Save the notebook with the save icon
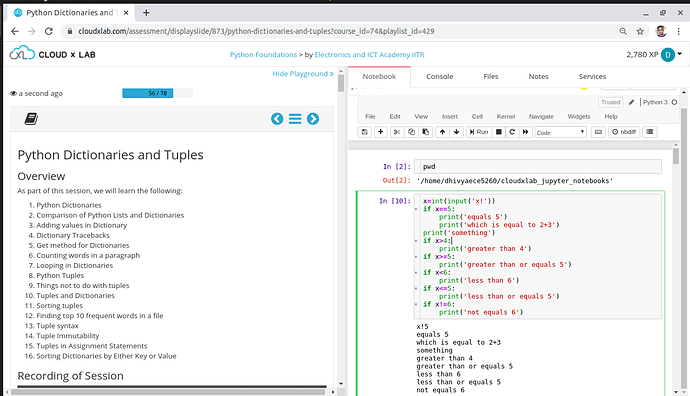 [364, 132]
